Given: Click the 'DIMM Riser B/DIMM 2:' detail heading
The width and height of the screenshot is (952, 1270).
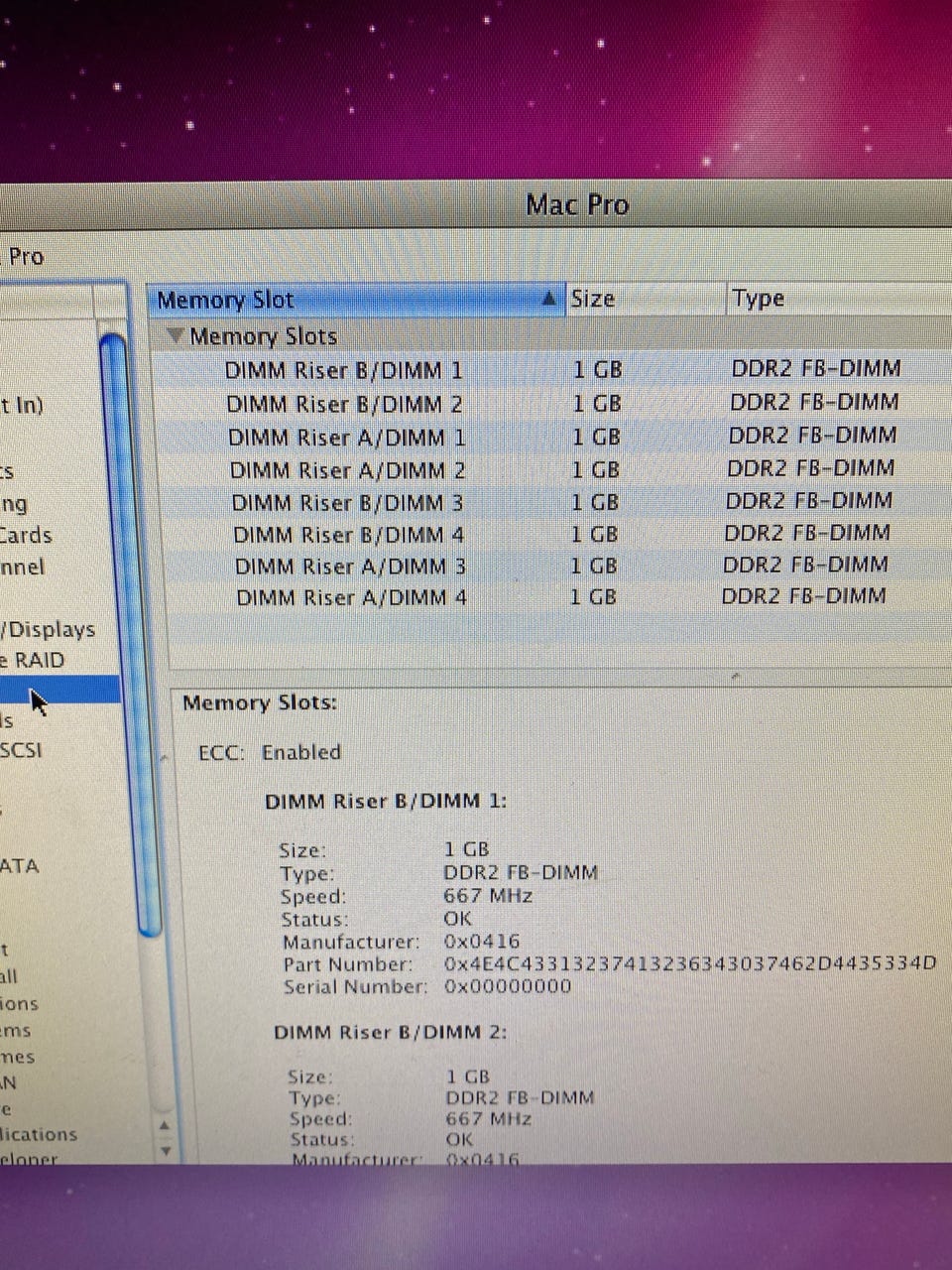Looking at the screenshot, I should tap(390, 1032).
